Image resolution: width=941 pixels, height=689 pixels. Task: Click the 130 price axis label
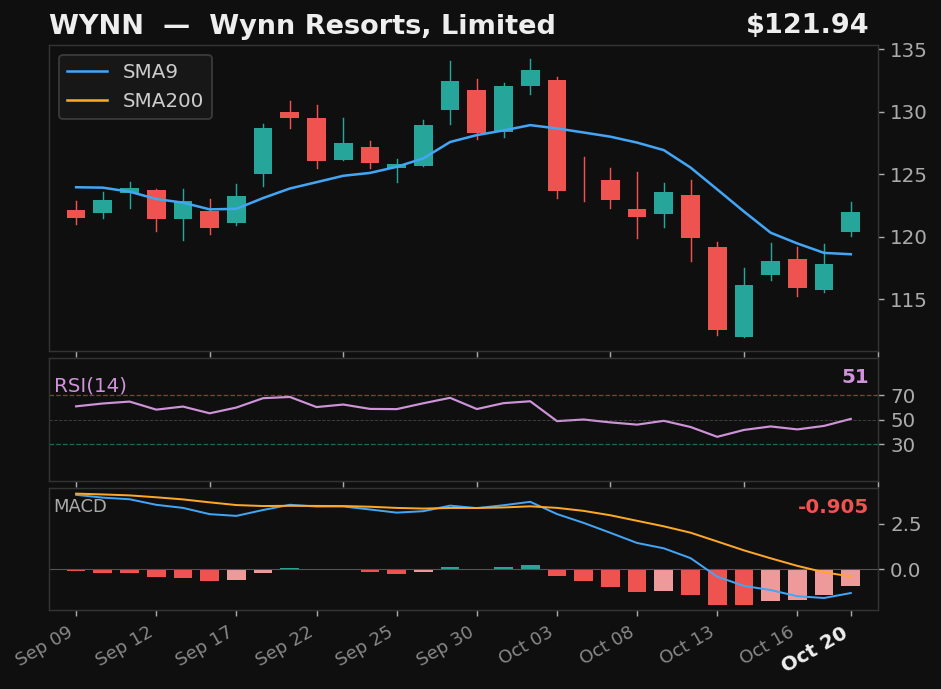click(907, 113)
